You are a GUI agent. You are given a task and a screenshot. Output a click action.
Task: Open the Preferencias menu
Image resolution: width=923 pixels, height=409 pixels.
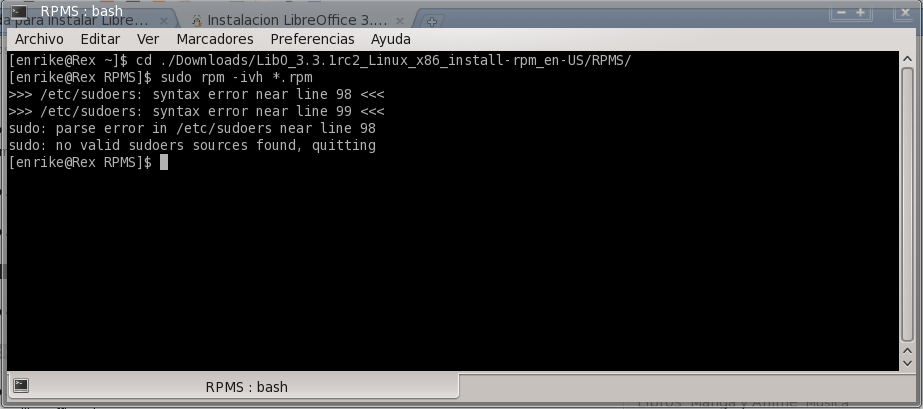tap(313, 39)
